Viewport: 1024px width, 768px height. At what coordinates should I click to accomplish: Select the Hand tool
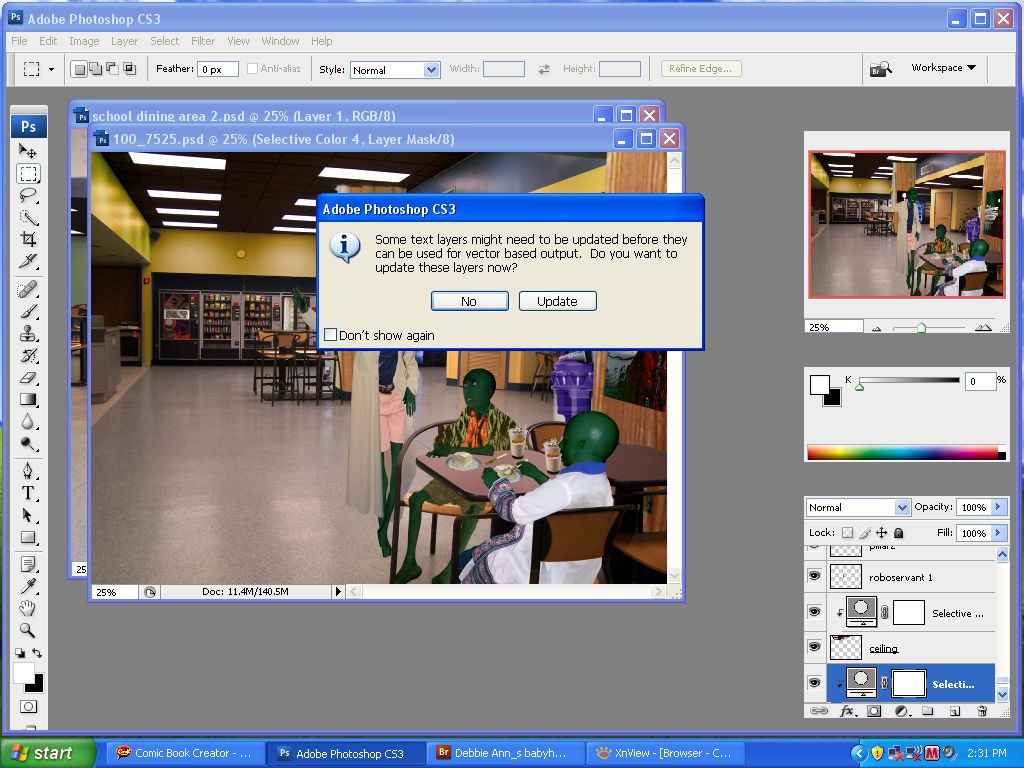[28, 608]
